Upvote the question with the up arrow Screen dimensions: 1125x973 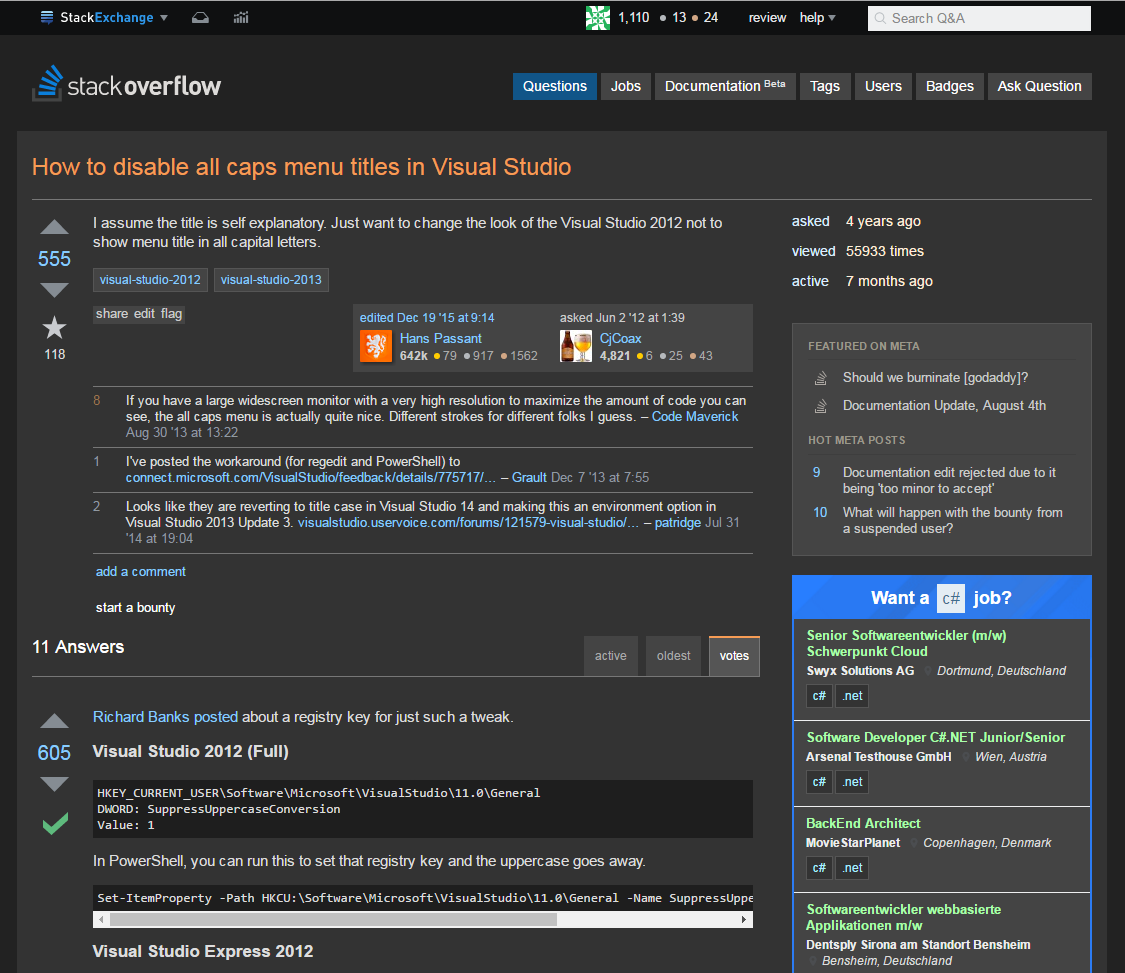(x=54, y=227)
